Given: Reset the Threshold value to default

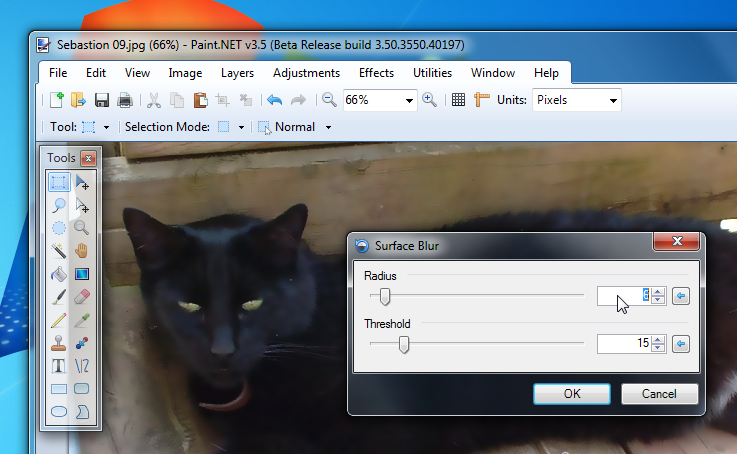Looking at the screenshot, I should click(681, 344).
